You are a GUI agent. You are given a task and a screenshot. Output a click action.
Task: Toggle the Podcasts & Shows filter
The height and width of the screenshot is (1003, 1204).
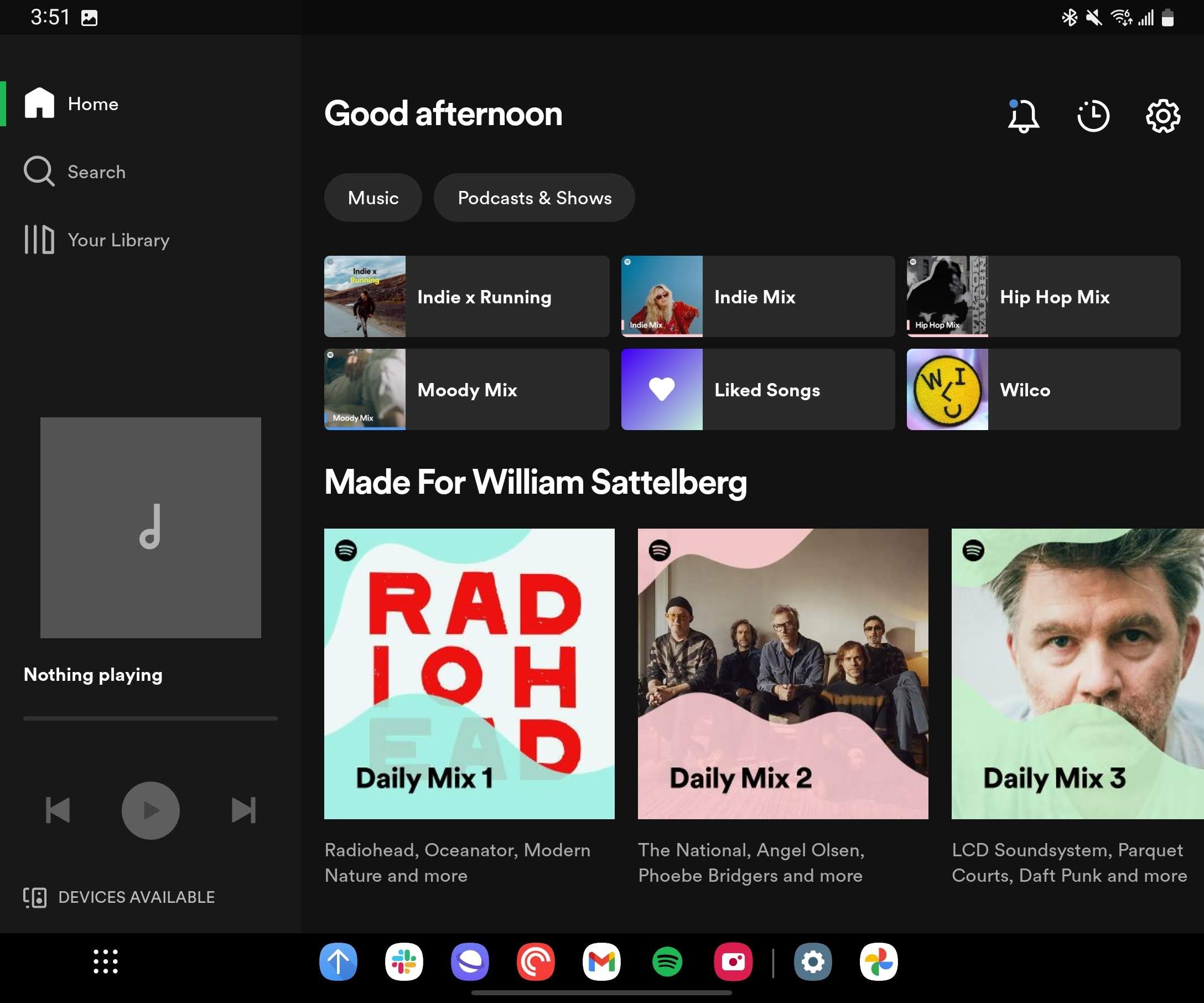point(534,197)
